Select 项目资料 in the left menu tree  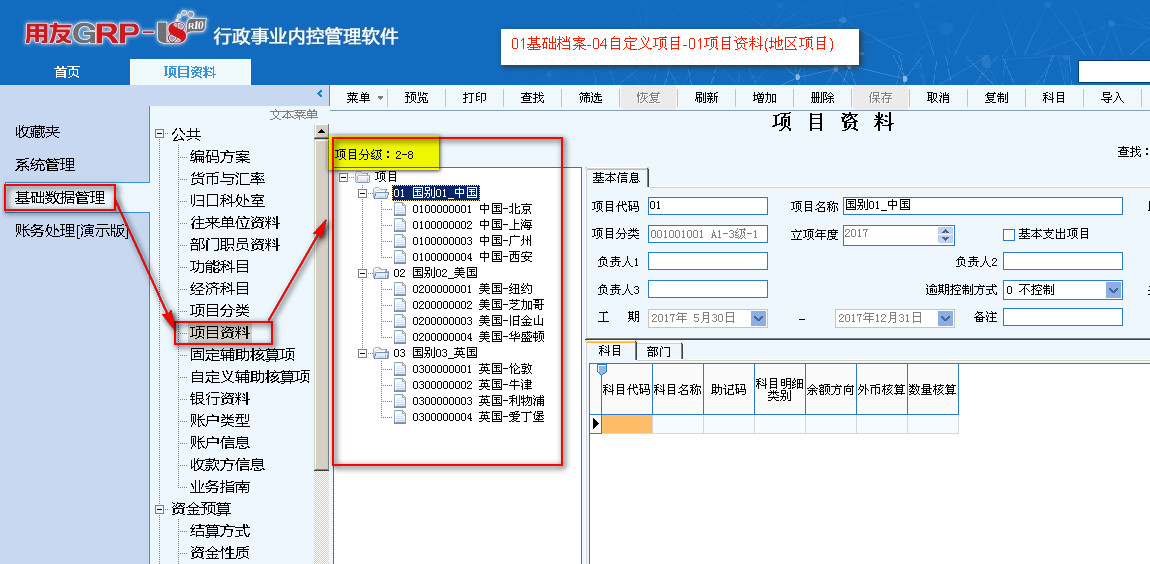click(x=220, y=332)
